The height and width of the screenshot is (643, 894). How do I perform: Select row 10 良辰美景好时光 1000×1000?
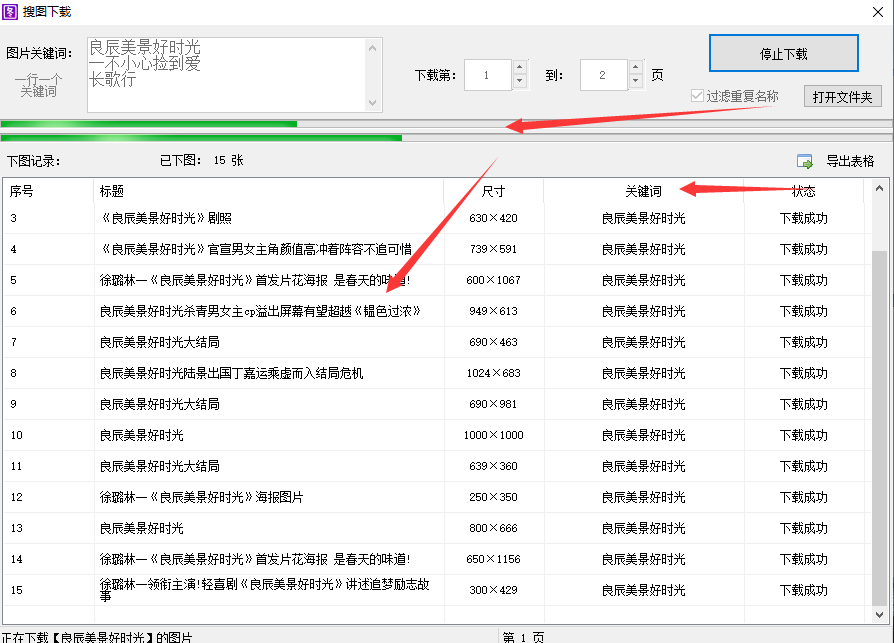pyautogui.click(x=436, y=436)
